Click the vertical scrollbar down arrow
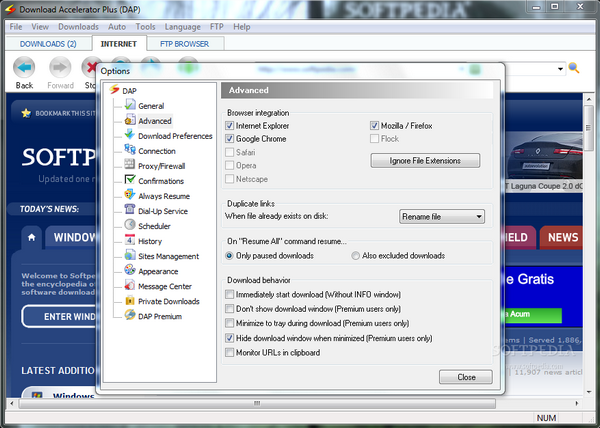 [x=589, y=392]
